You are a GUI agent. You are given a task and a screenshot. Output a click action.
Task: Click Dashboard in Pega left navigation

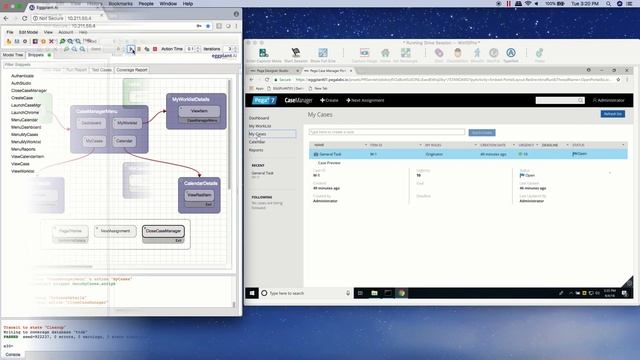pyautogui.click(x=259, y=118)
